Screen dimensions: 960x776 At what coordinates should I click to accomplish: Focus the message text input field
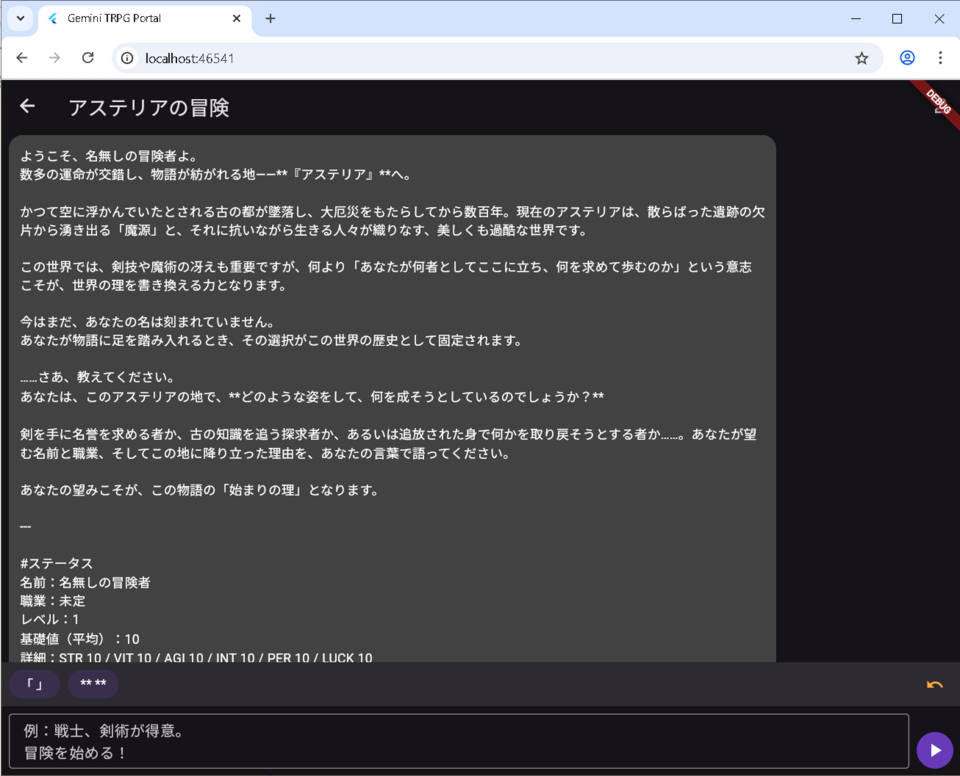458,741
